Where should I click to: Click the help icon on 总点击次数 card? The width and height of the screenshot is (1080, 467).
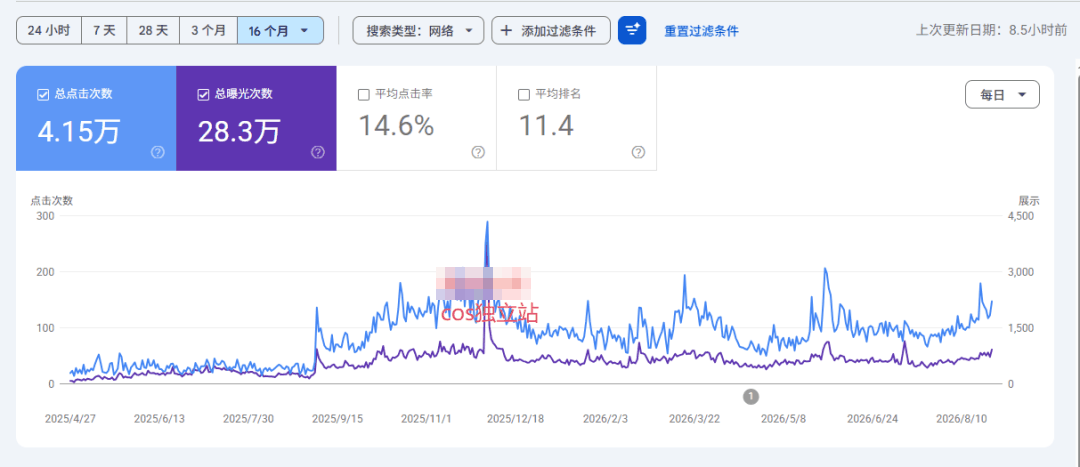pos(158,152)
